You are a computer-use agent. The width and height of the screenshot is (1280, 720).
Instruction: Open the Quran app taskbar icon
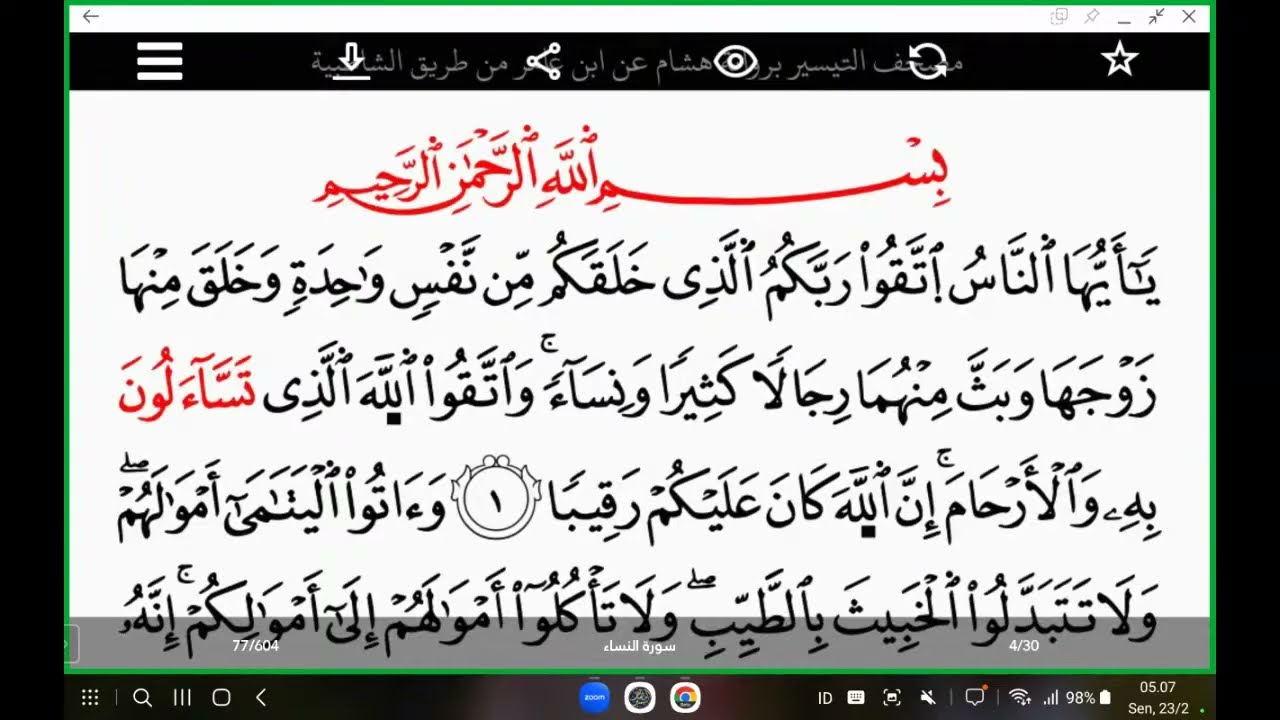click(x=640, y=697)
